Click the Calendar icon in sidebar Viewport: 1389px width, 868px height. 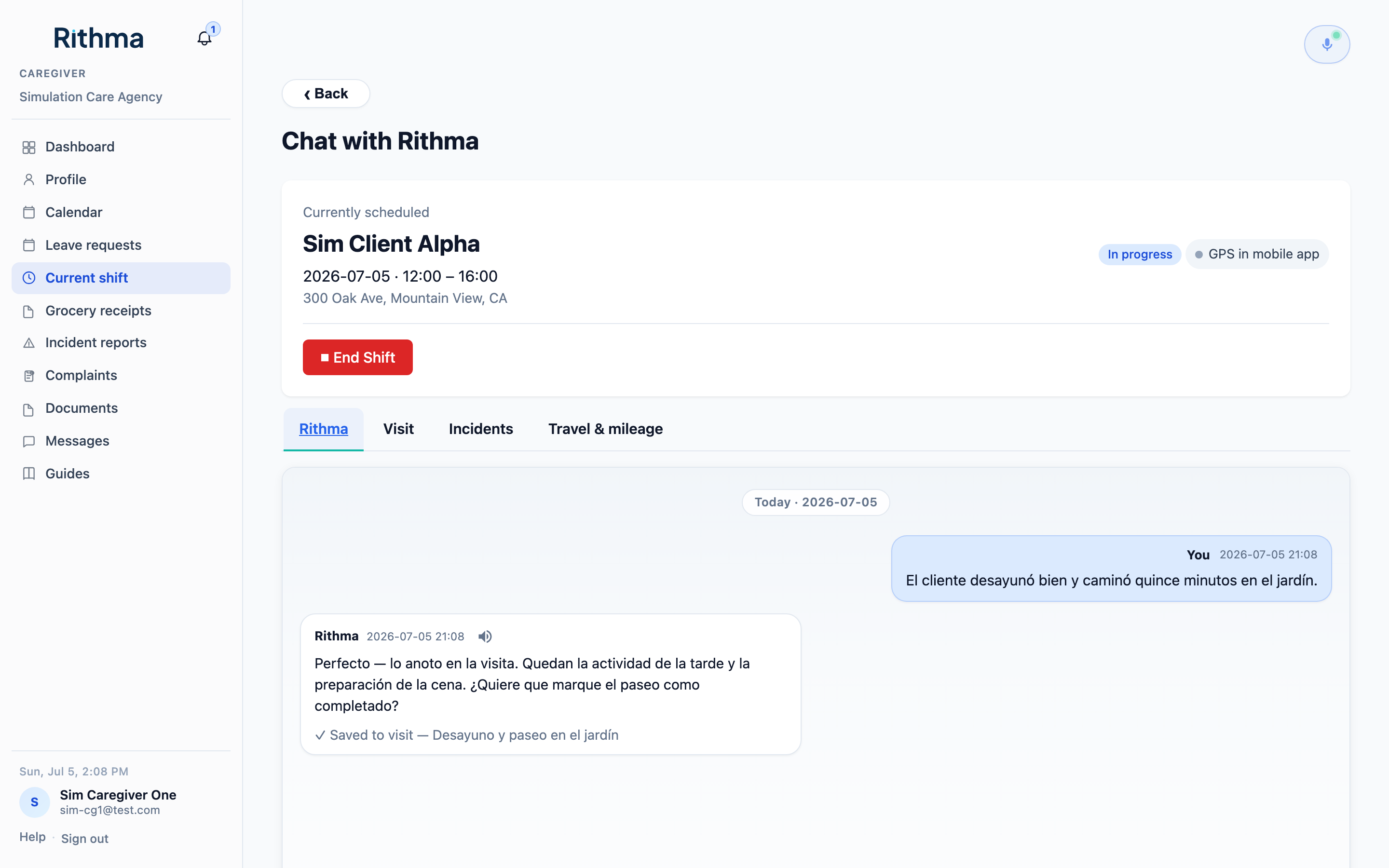(x=29, y=212)
